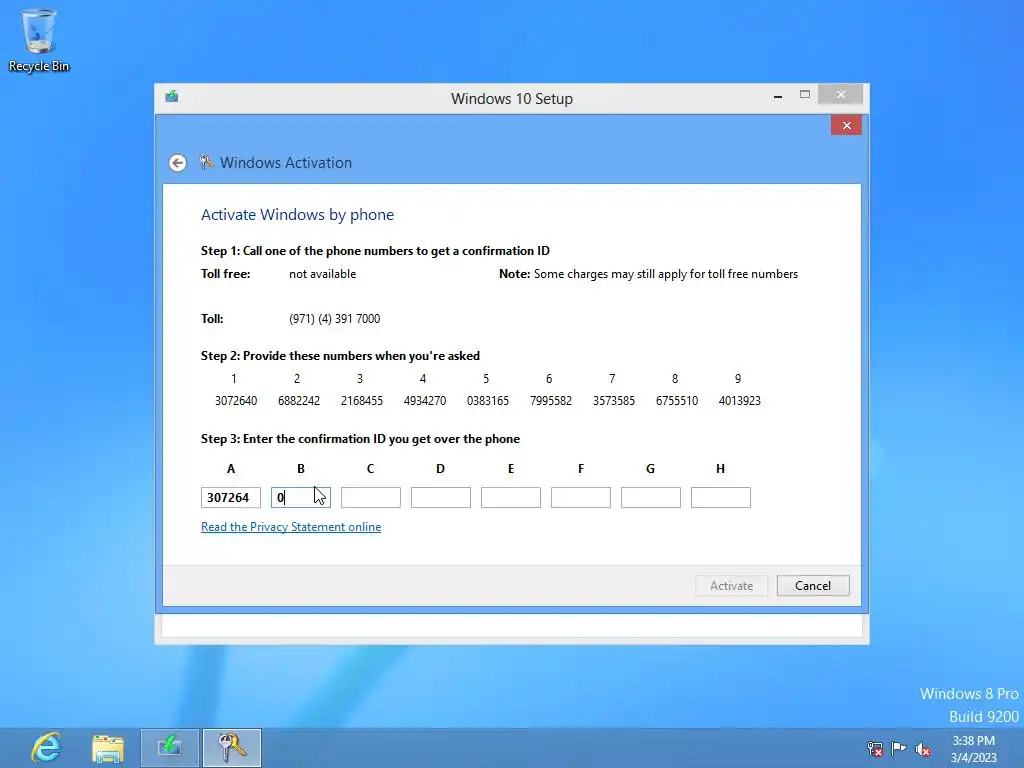Click installation ID group 4934270
The image size is (1024, 768).
pos(424,401)
